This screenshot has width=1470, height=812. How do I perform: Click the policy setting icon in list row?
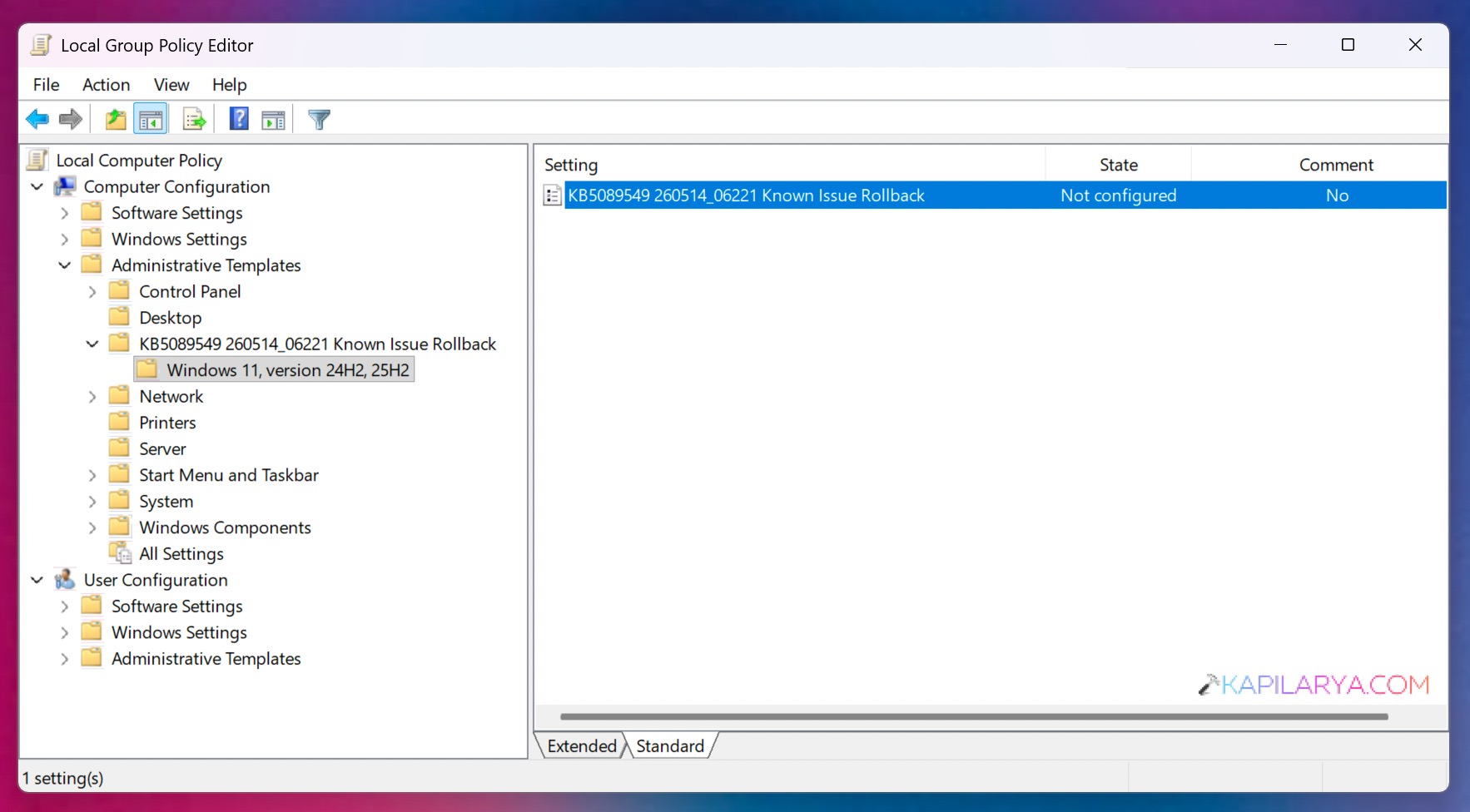[552, 196]
